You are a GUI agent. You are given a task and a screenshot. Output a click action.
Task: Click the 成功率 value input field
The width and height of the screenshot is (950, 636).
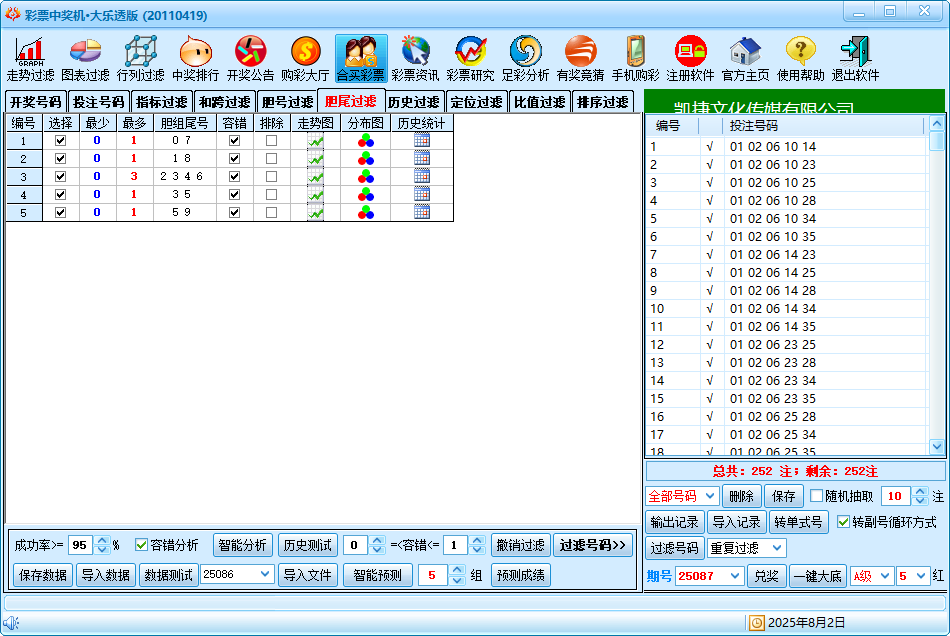click(x=80, y=545)
